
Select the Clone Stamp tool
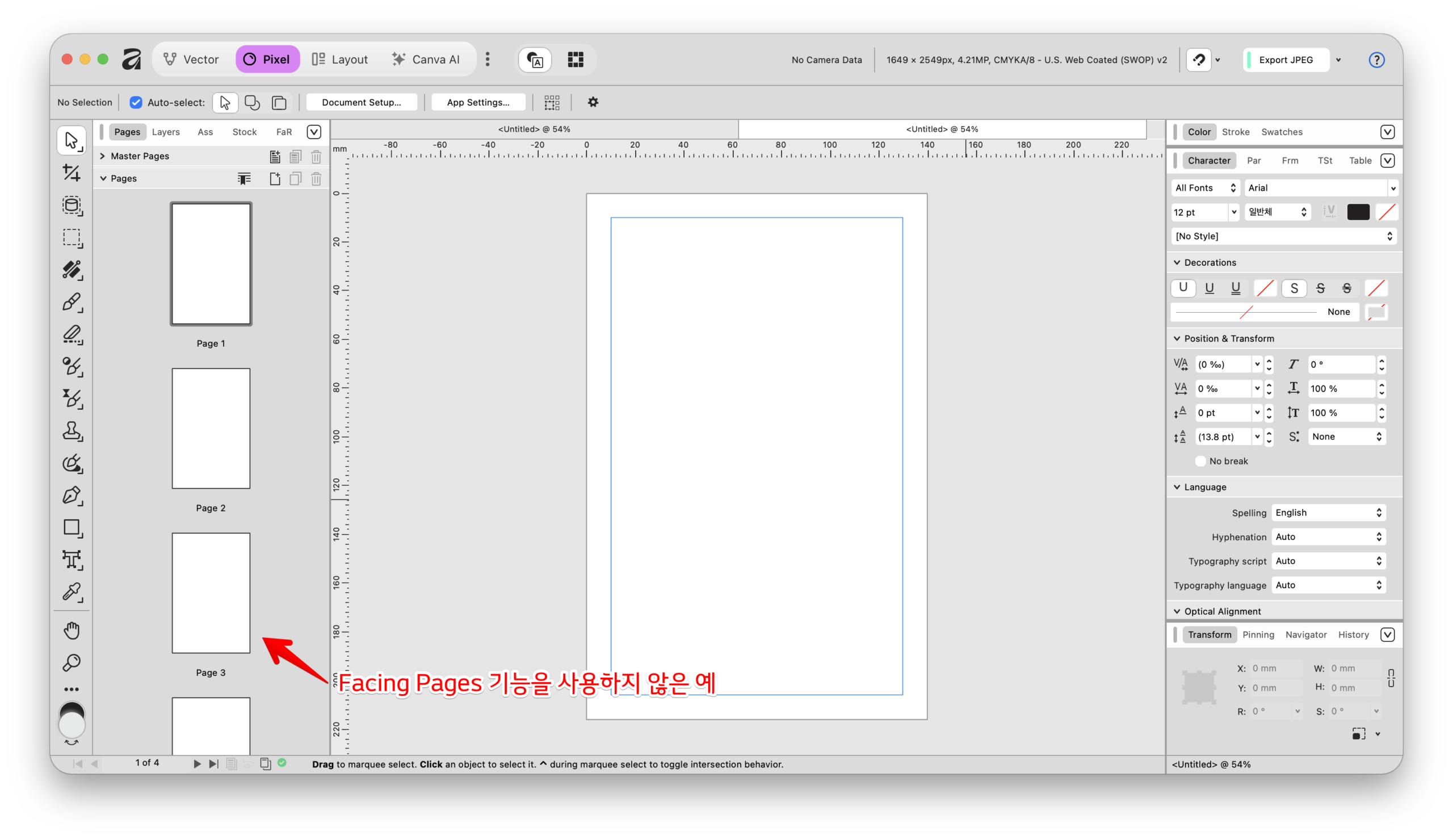[x=72, y=431]
